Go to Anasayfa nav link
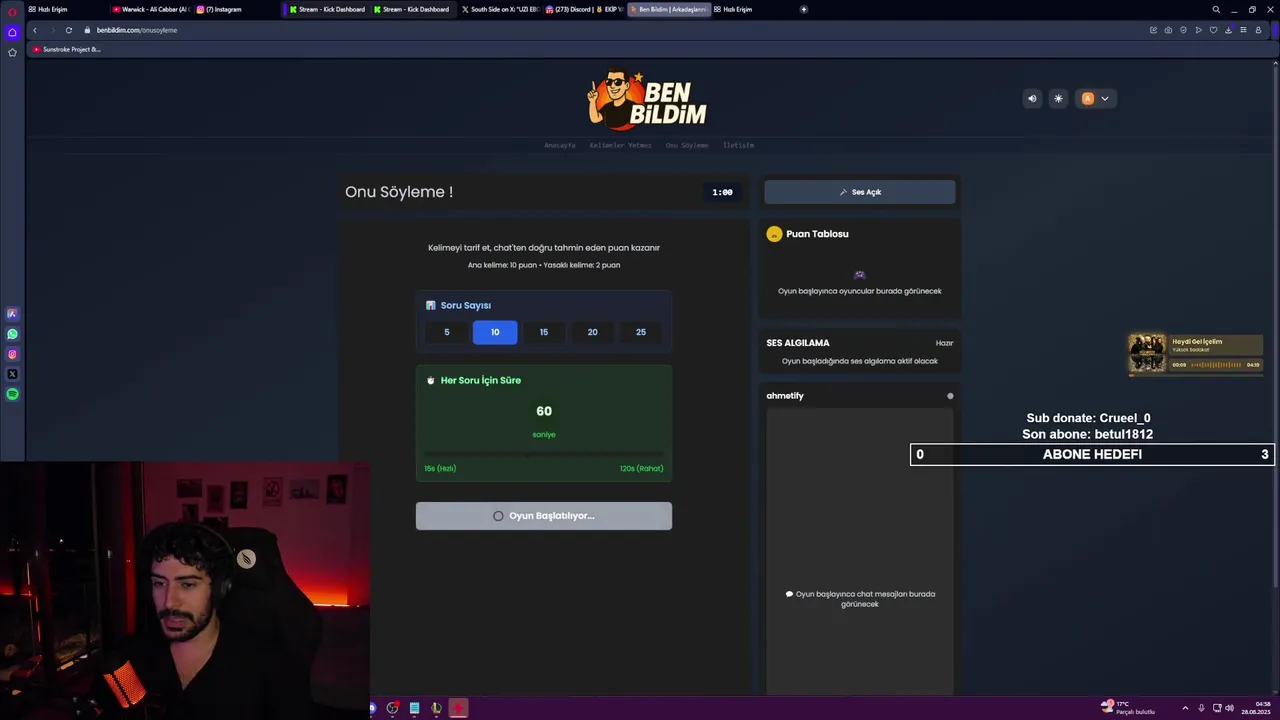 click(x=560, y=145)
